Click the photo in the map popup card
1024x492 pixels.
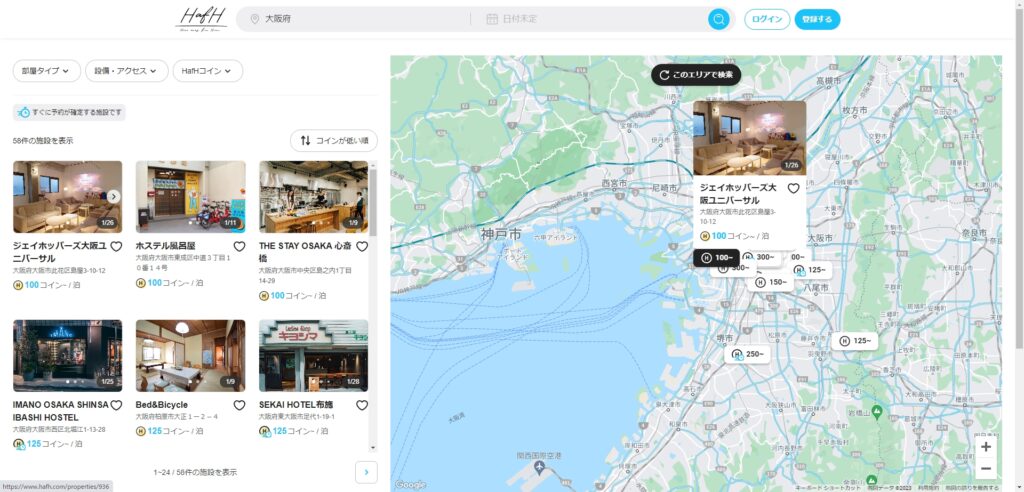click(x=749, y=138)
